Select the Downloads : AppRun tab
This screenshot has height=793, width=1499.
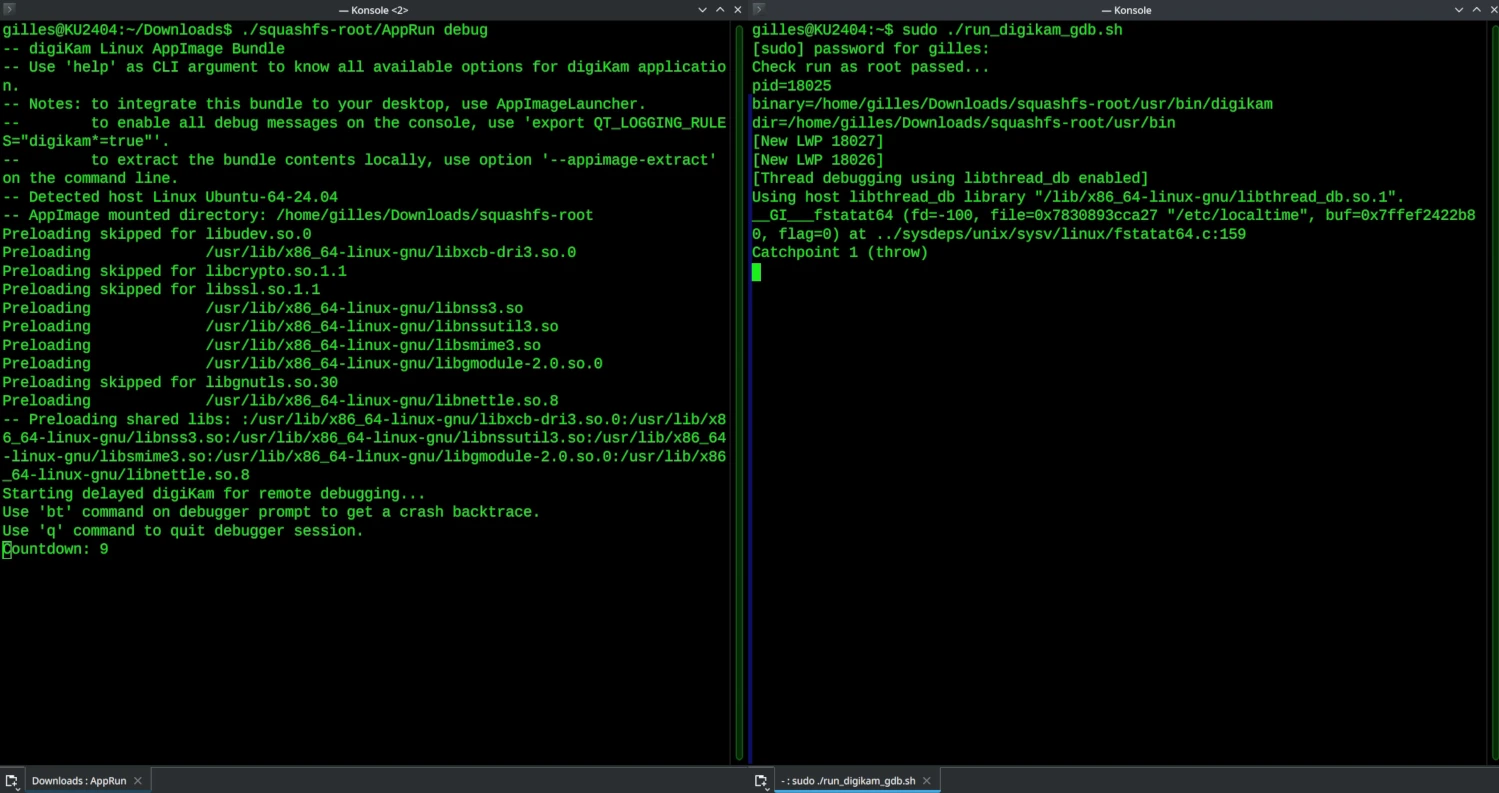click(x=79, y=781)
